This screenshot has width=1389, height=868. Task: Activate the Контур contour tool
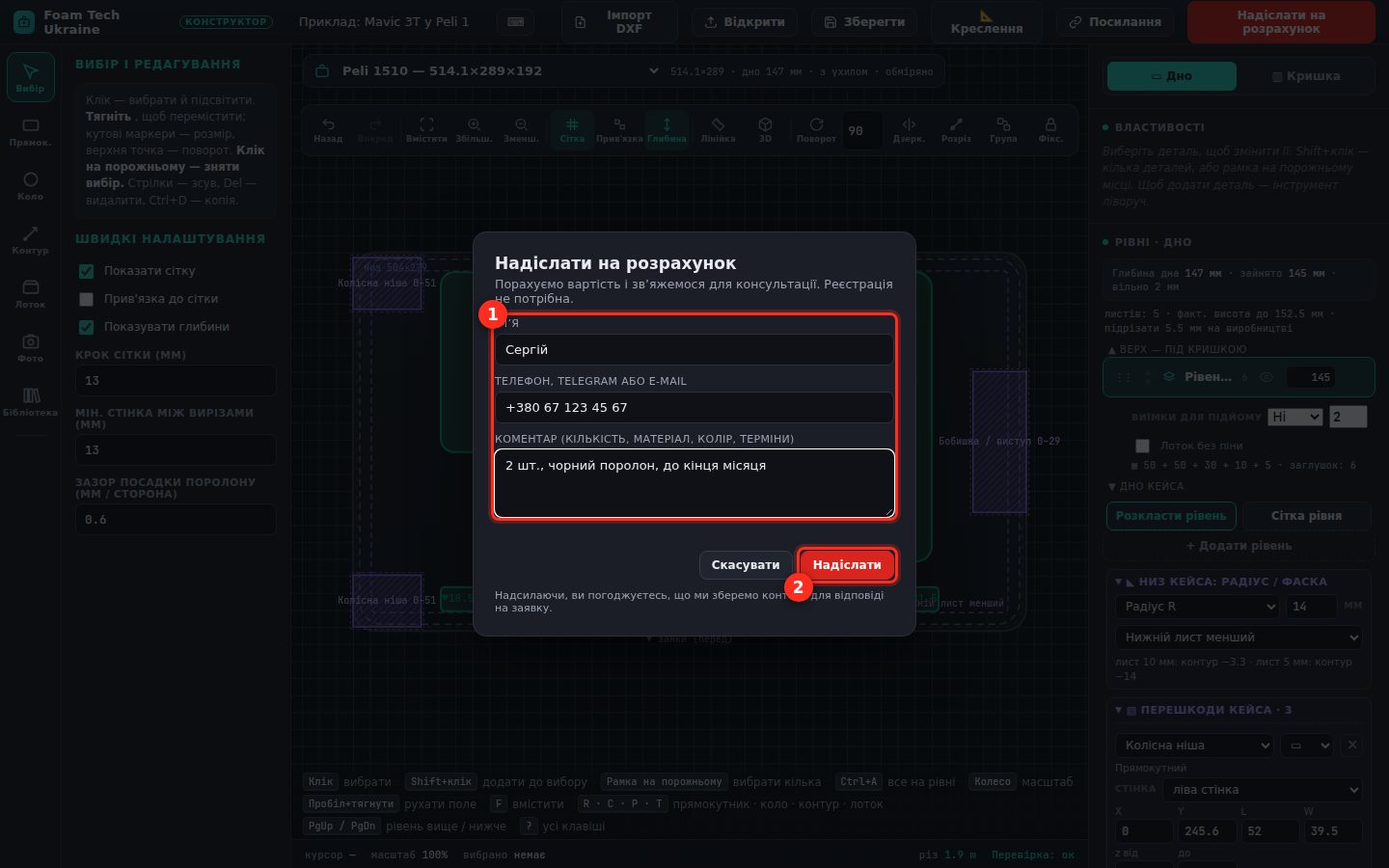[x=30, y=240]
